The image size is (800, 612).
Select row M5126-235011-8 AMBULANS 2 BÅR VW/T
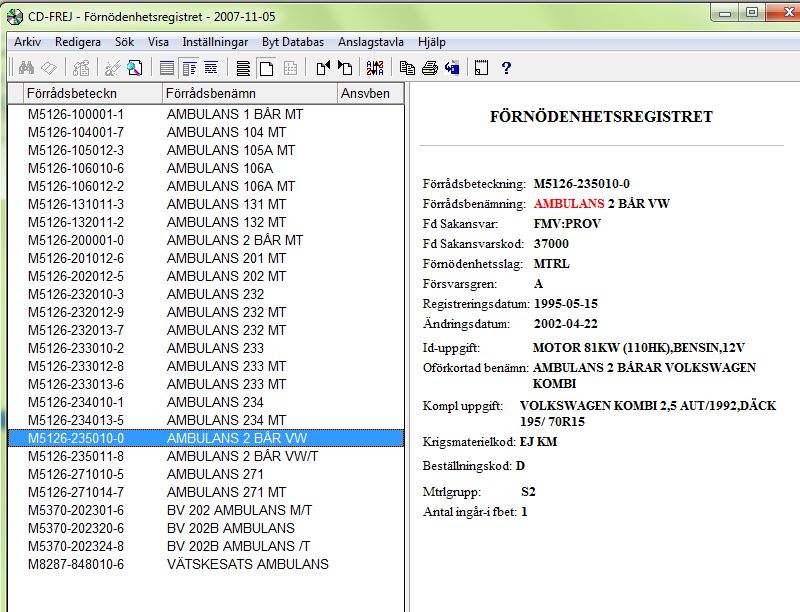[x=241, y=456]
